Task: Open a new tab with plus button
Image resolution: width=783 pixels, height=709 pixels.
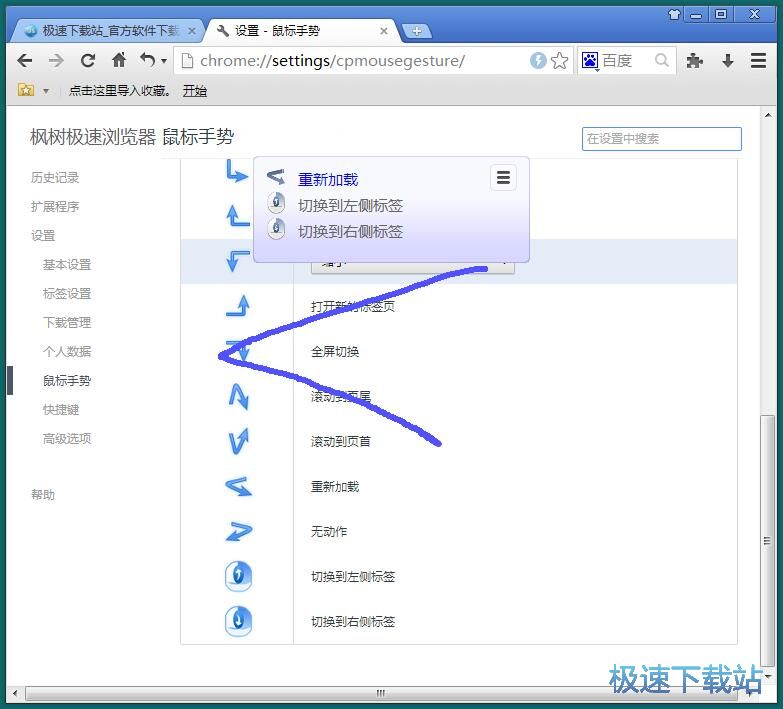Action: pyautogui.click(x=416, y=31)
